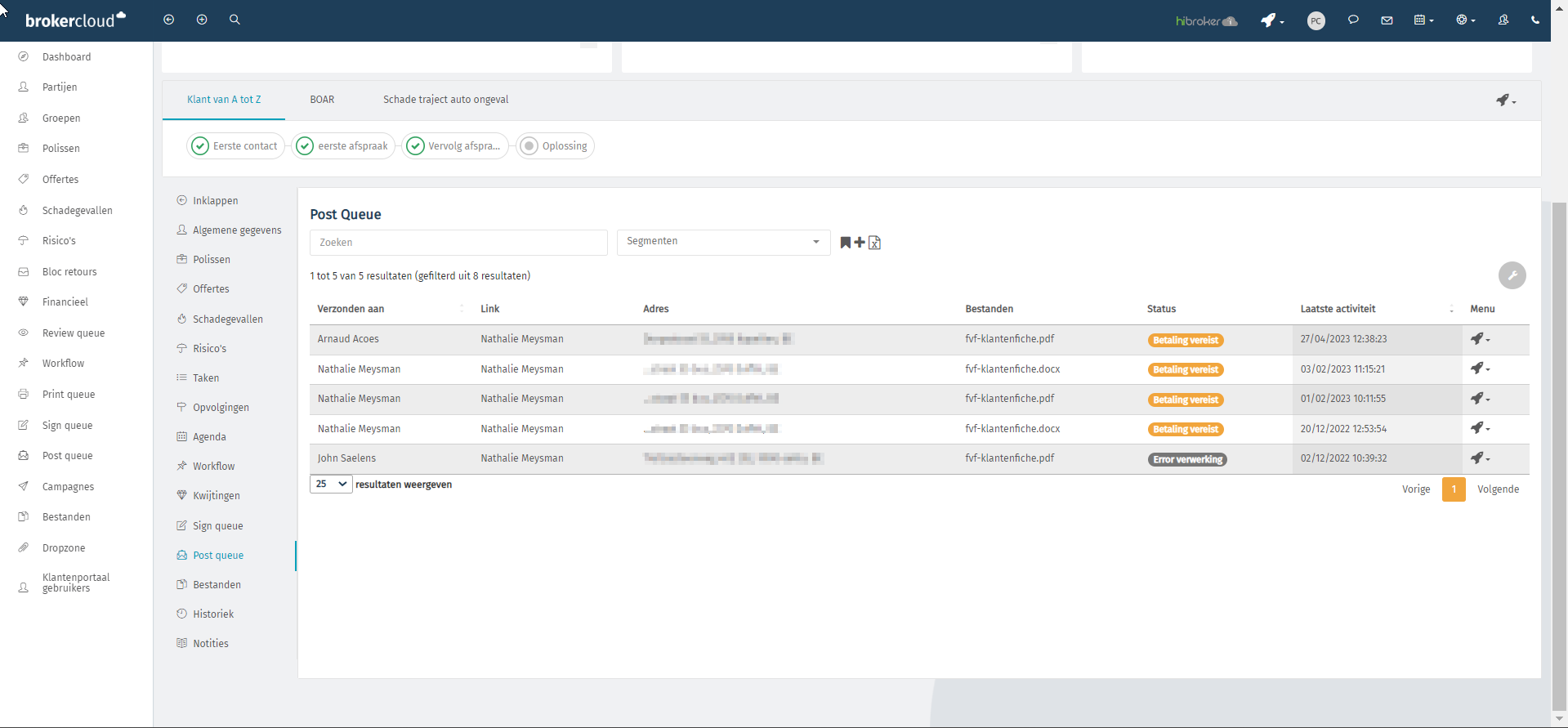Open Notities in the client menu
Viewport: 1568px width, 728px height.
click(x=211, y=643)
